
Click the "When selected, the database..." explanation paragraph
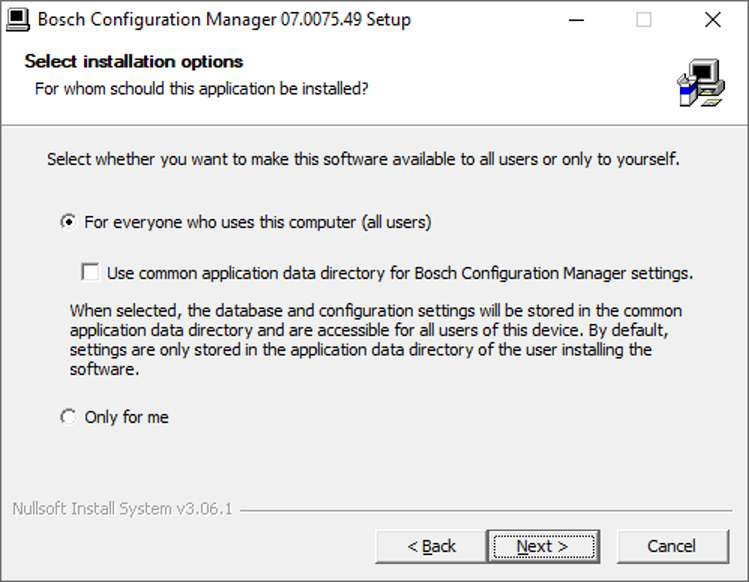[x=375, y=340]
